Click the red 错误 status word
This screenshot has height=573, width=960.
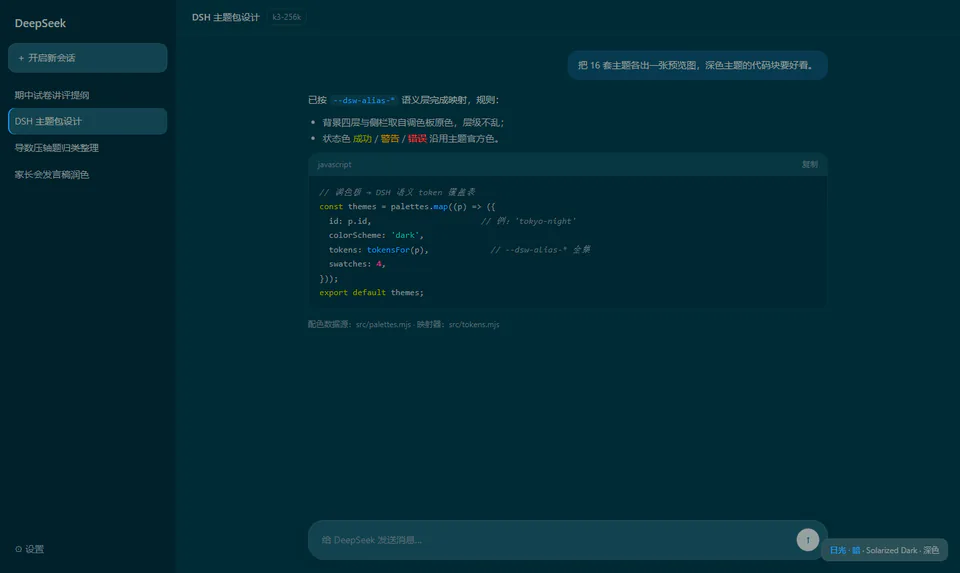point(417,139)
